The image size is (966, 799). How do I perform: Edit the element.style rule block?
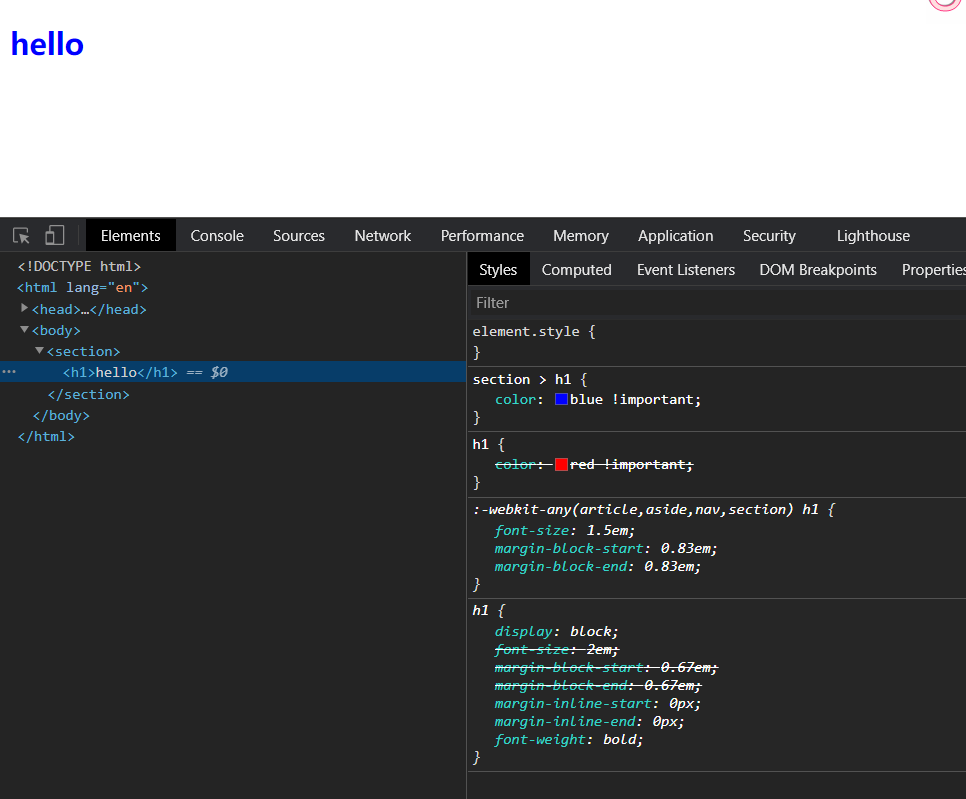tap(533, 331)
